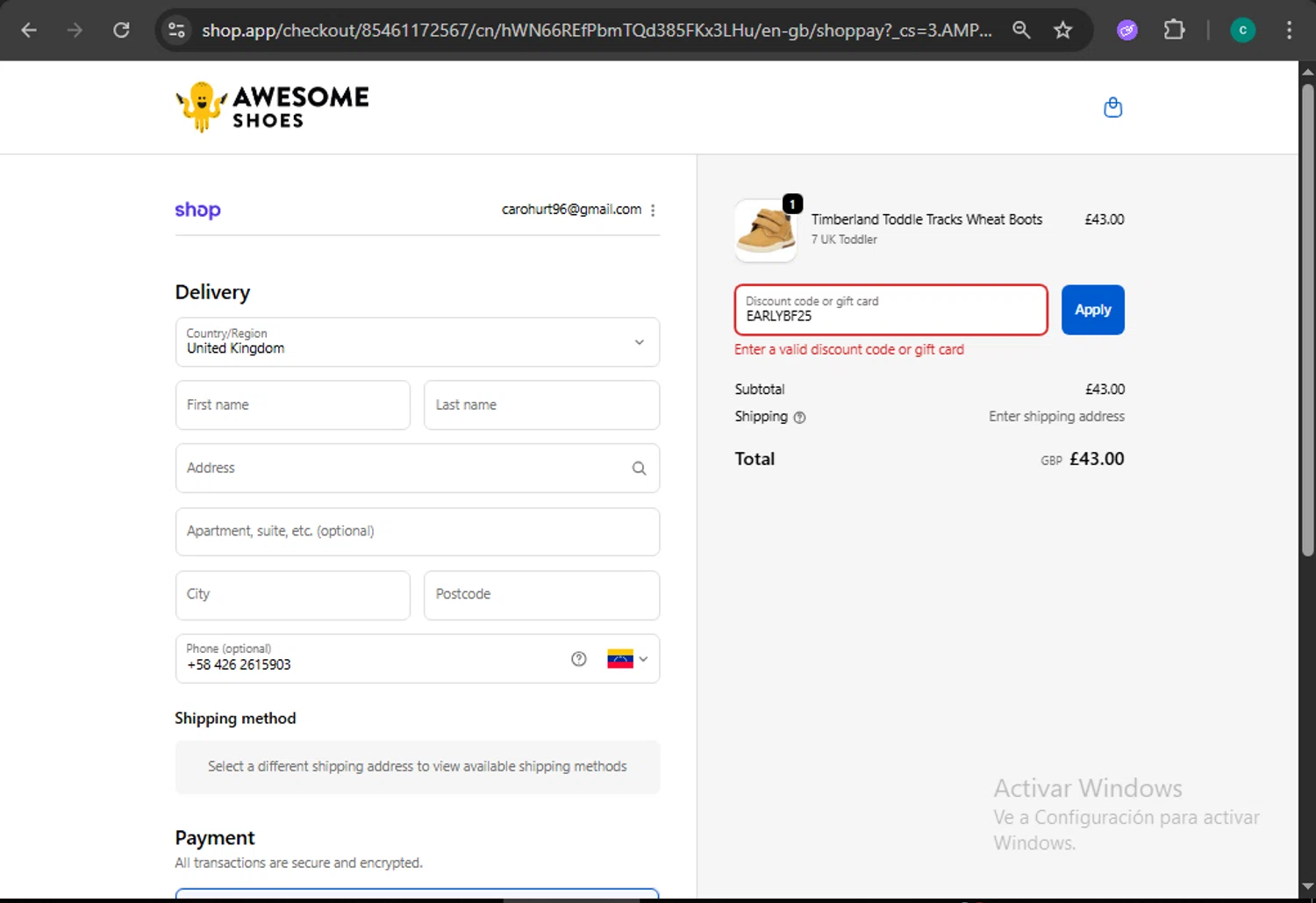
Task: Show phone number help tooltip
Action: [578, 659]
